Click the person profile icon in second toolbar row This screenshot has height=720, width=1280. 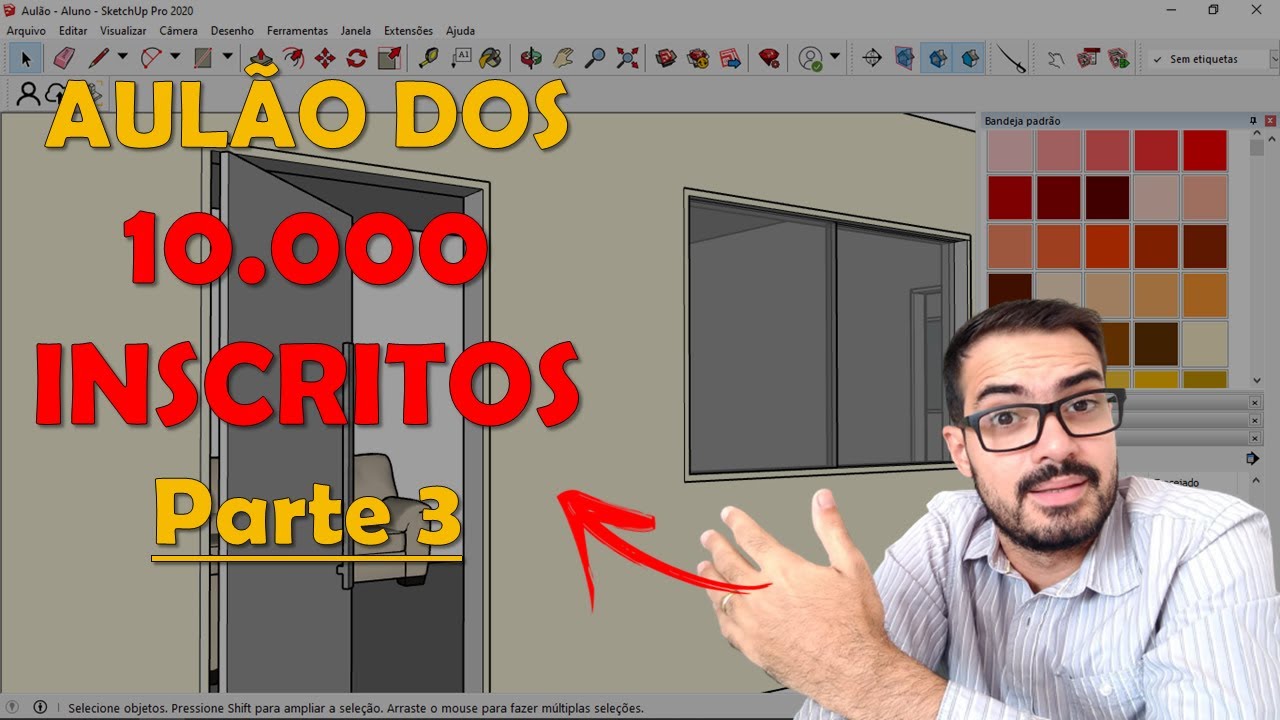pyautogui.click(x=29, y=95)
